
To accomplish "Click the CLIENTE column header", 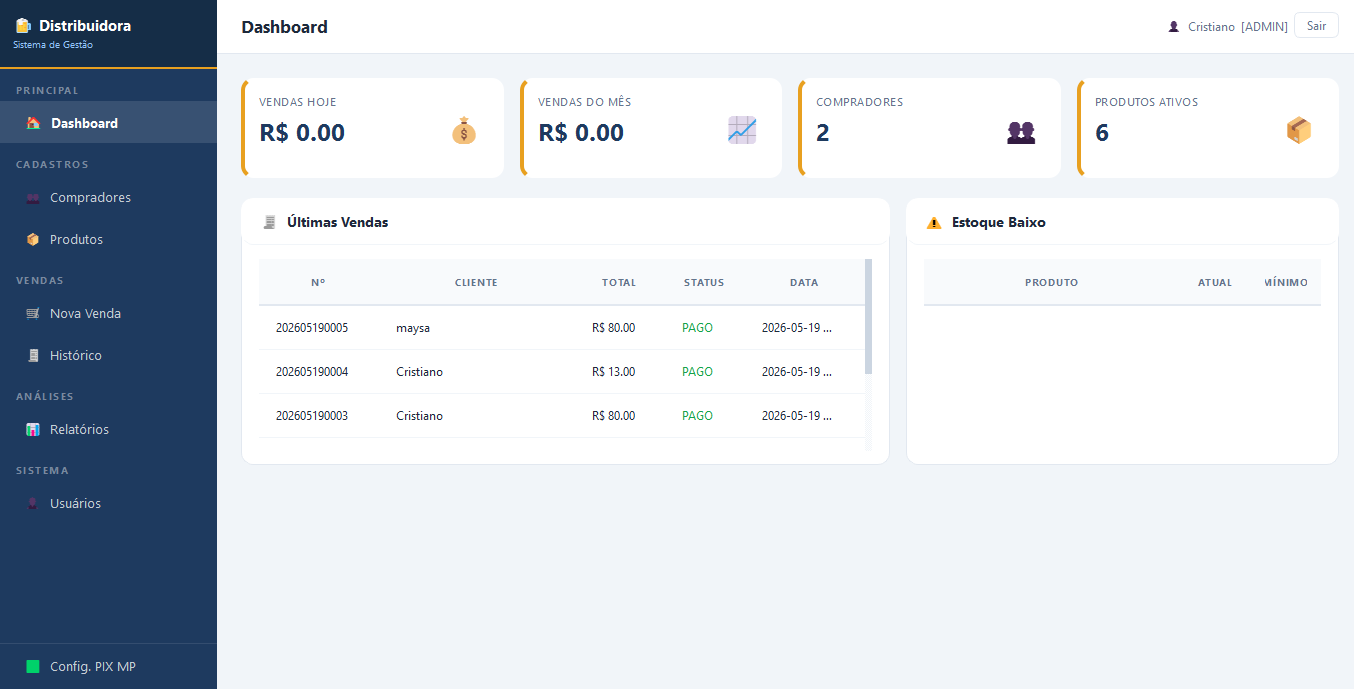I will pos(476,283).
